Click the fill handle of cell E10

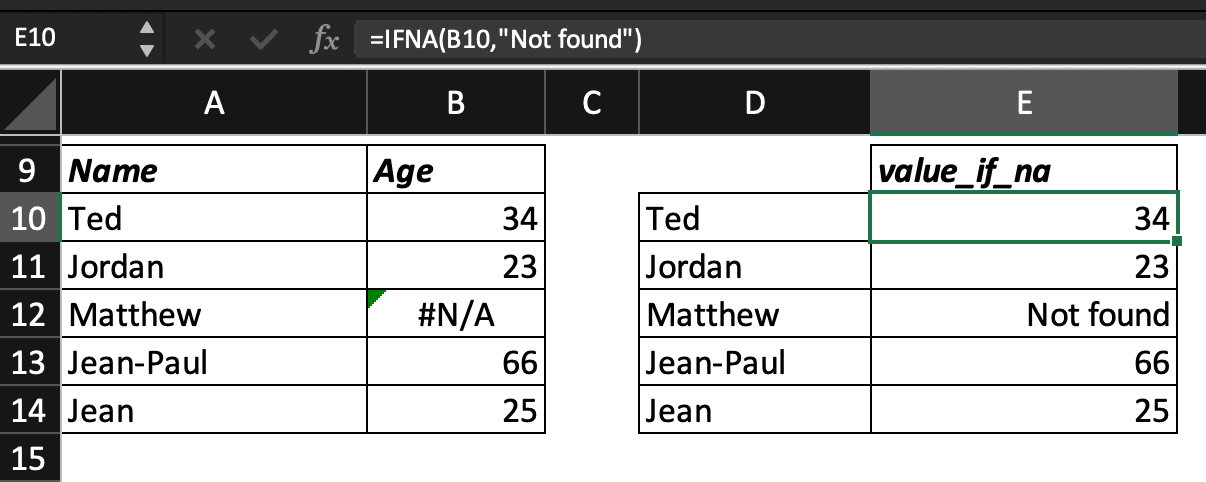[x=1177, y=241]
